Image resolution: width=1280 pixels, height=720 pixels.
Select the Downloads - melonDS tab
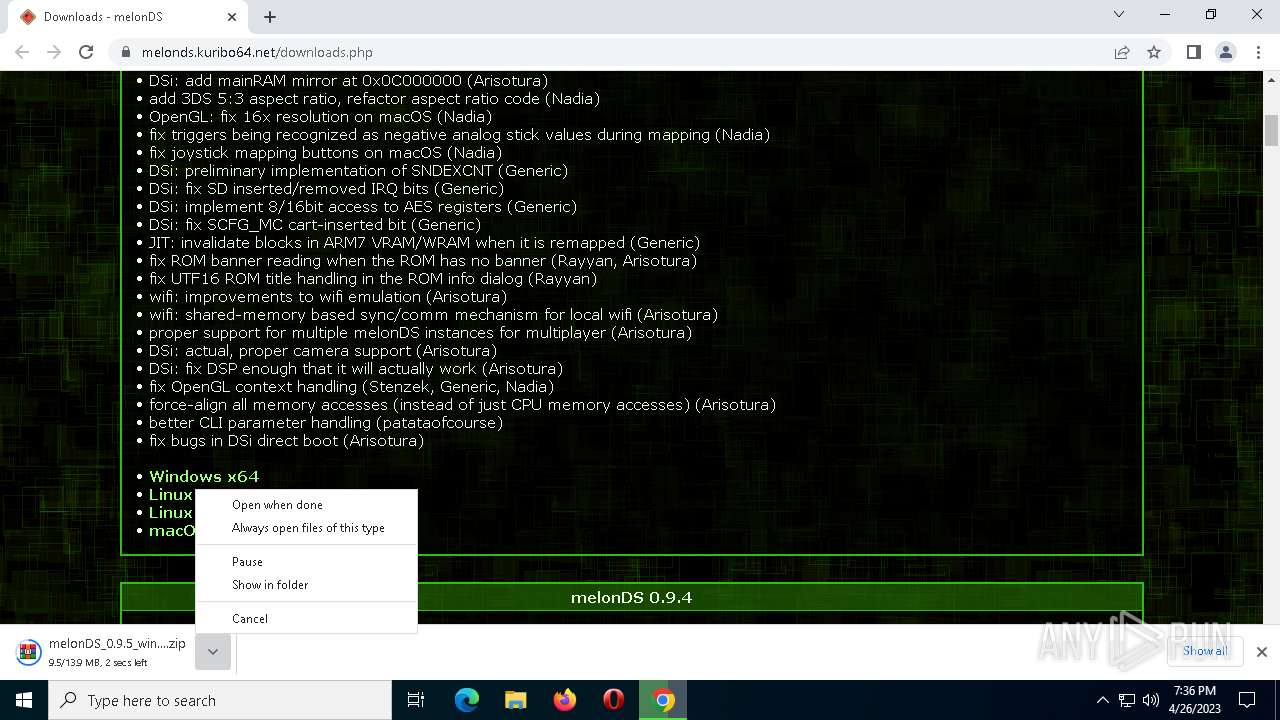[x=126, y=17]
